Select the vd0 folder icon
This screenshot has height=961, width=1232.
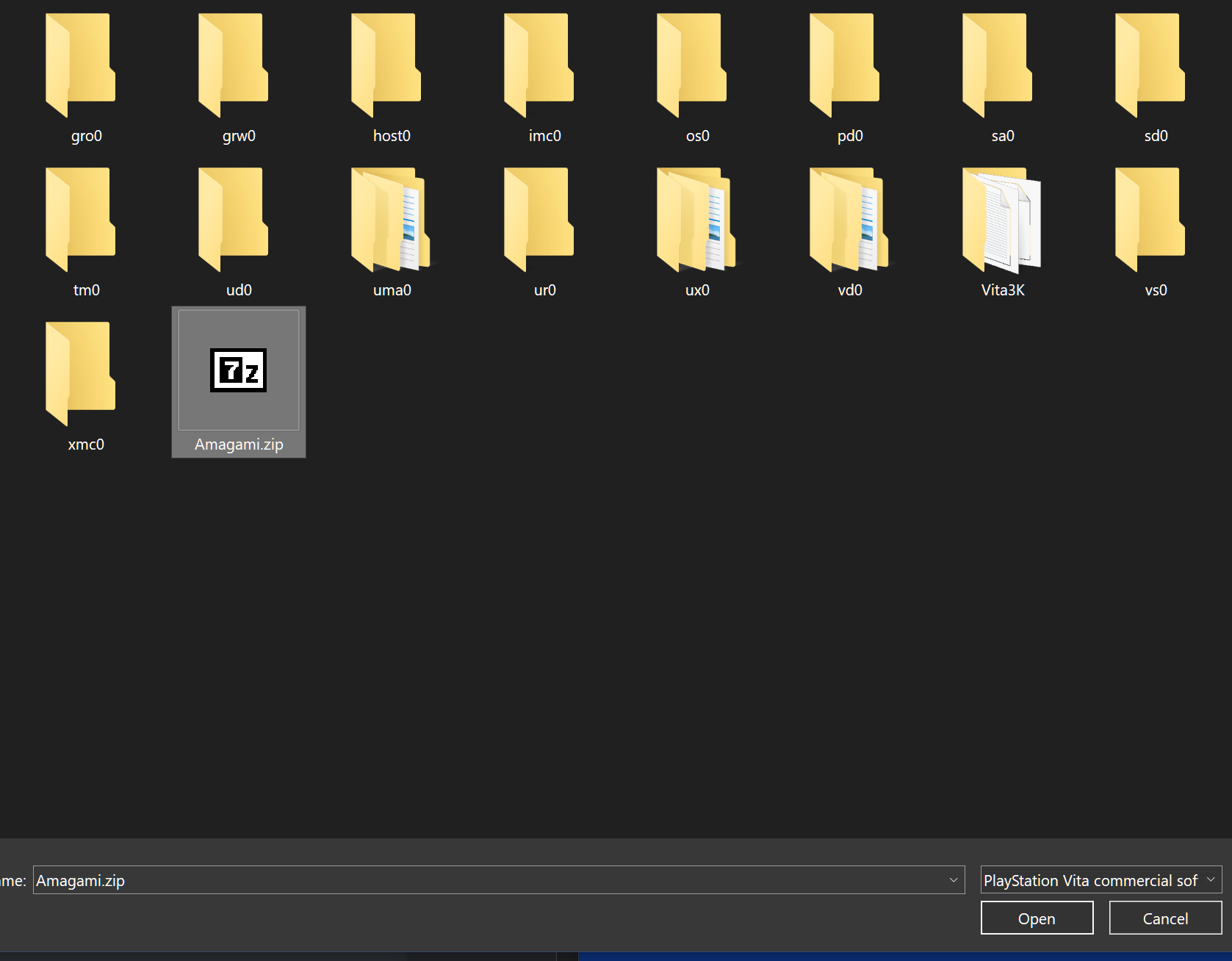(x=849, y=219)
